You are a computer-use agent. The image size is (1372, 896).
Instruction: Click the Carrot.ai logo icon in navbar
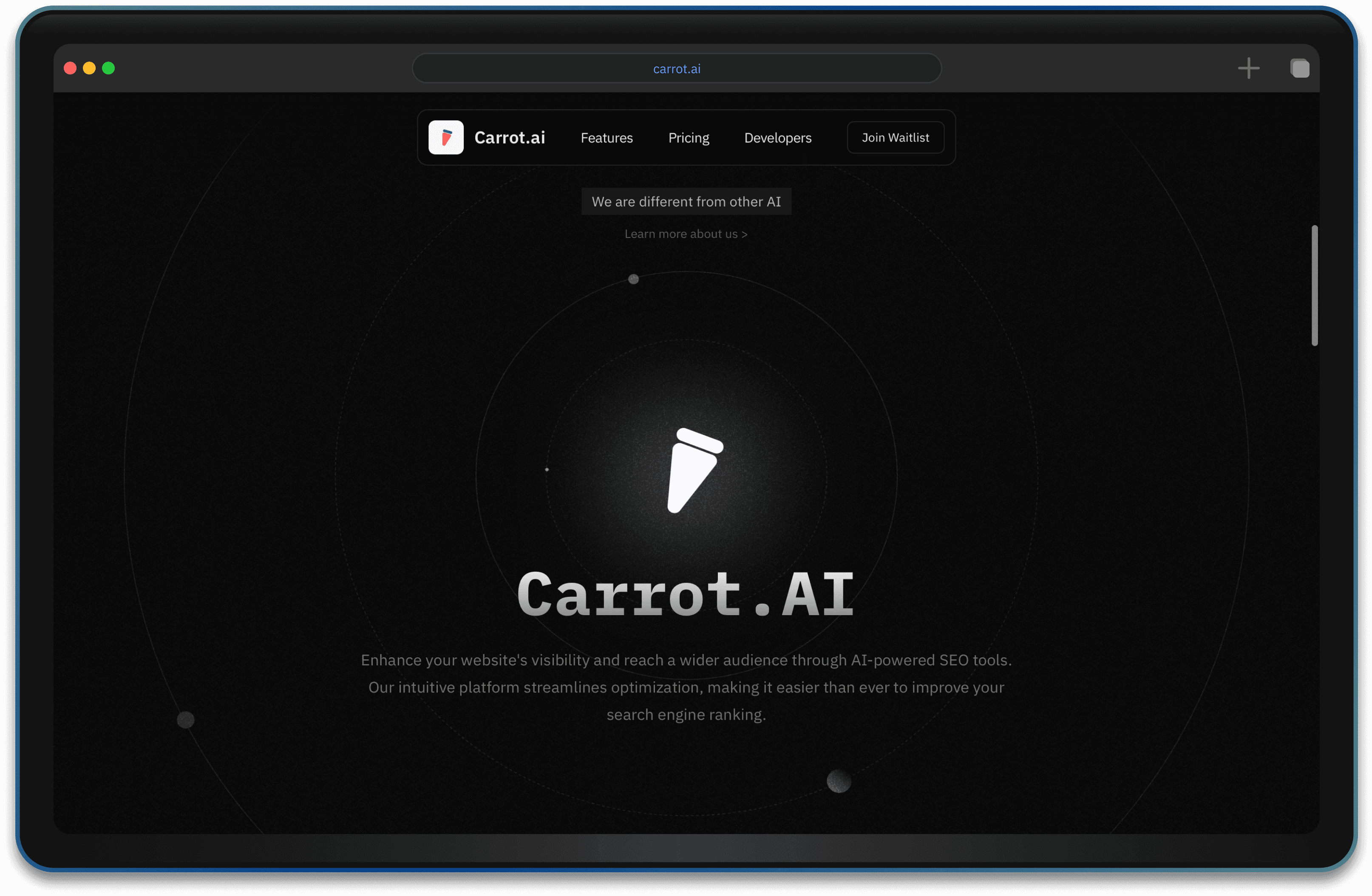445,137
